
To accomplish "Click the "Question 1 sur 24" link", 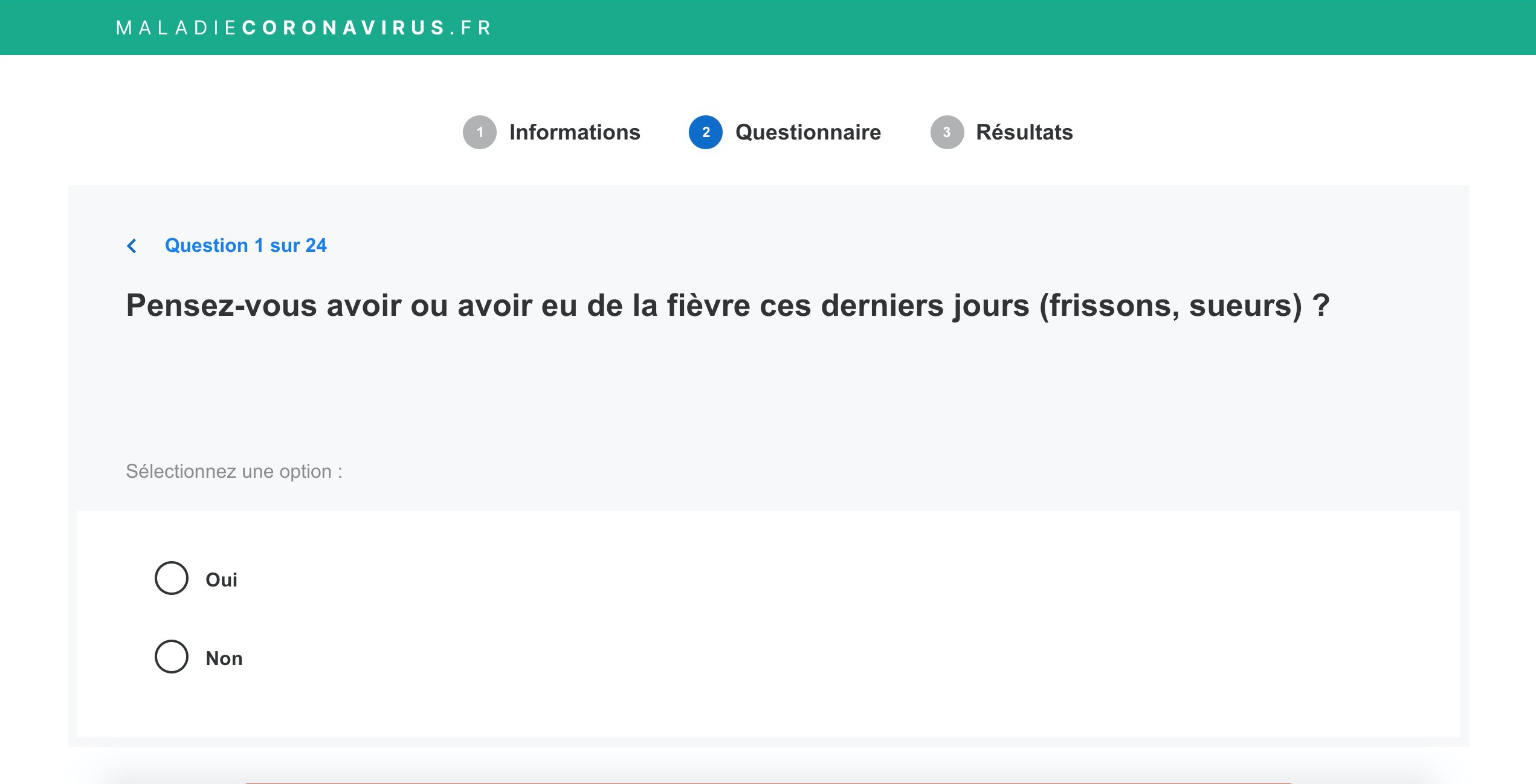I will [245, 246].
